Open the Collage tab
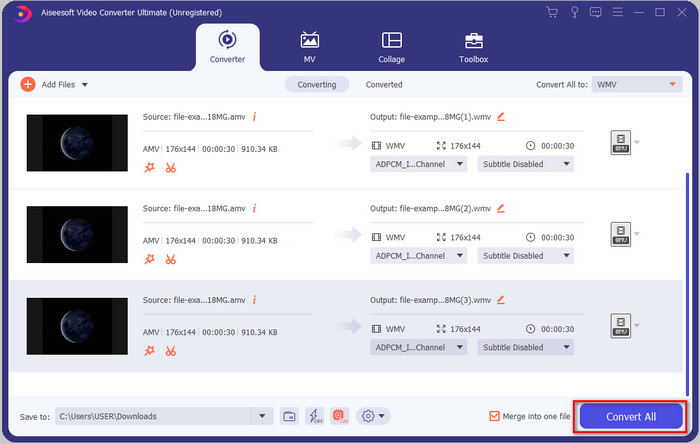 pyautogui.click(x=392, y=47)
